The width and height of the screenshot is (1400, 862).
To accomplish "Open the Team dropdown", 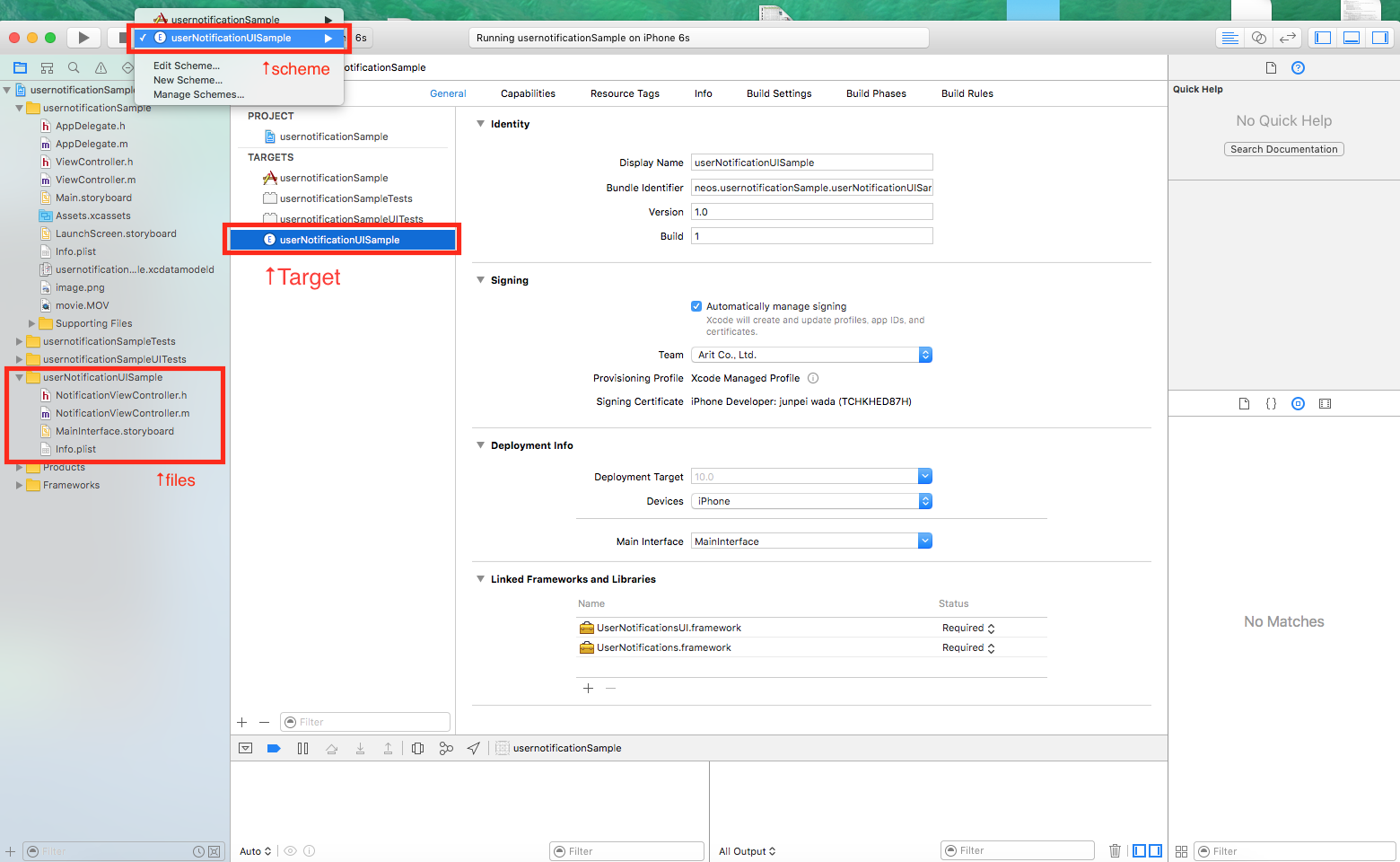I will (811, 355).
